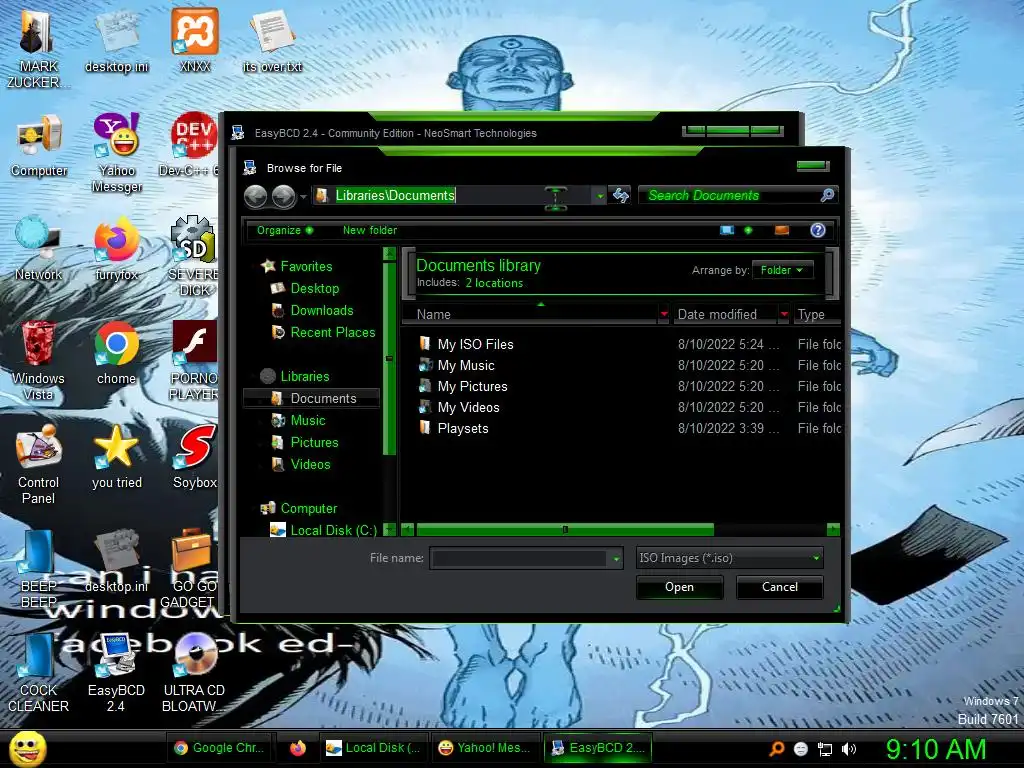The image size is (1024, 768).
Task: Select the ULTRA CD BLOATW disc icon
Action: (193, 673)
